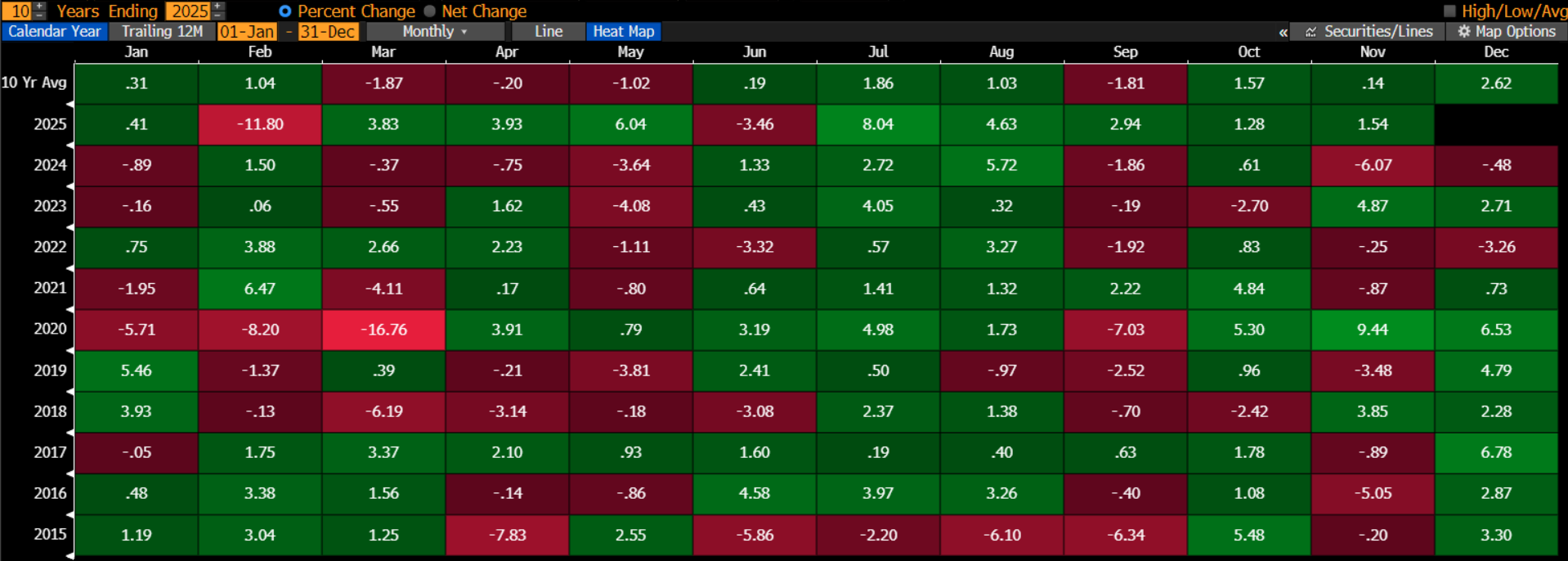
Task: Select the Percent Change radio button
Action: (x=285, y=11)
